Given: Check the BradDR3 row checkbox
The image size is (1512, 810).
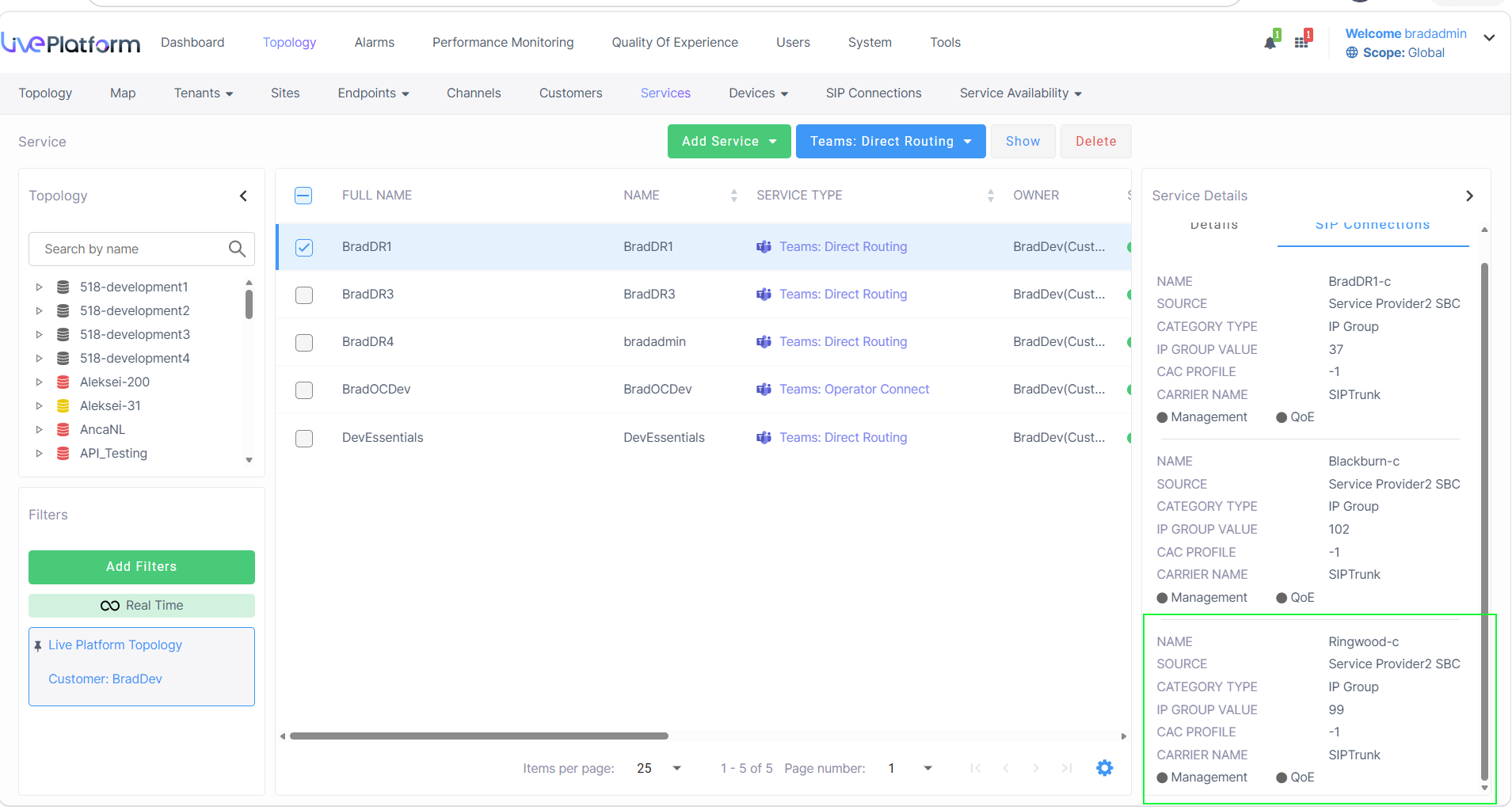Looking at the screenshot, I should [304, 295].
